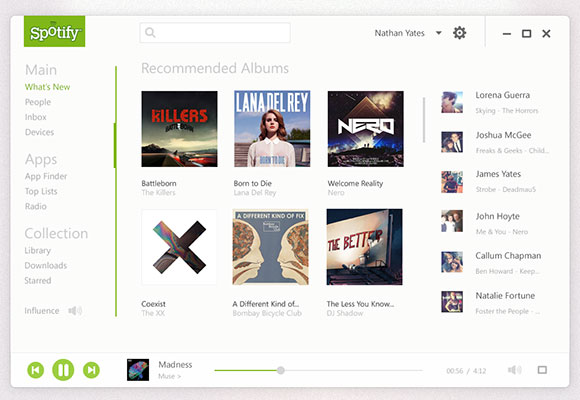This screenshot has height=400, width=580.
Task: Open Lorena Guerra's profile
Action: (503, 95)
